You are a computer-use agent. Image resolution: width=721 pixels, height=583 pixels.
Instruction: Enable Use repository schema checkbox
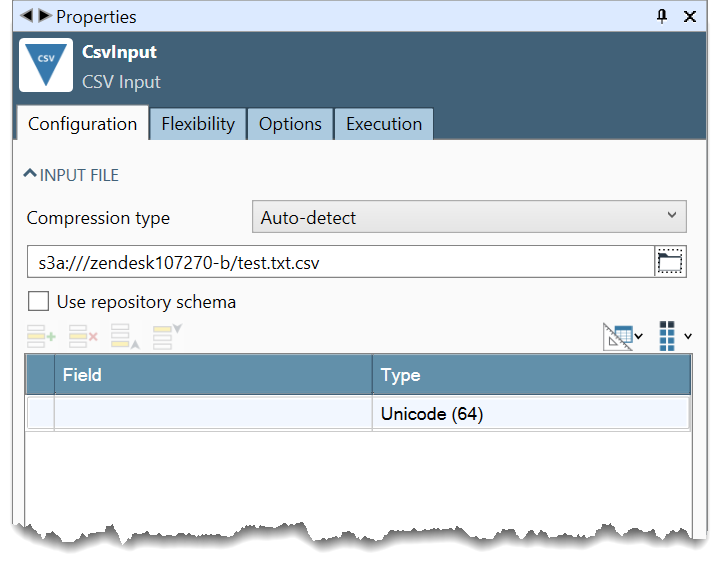(39, 301)
